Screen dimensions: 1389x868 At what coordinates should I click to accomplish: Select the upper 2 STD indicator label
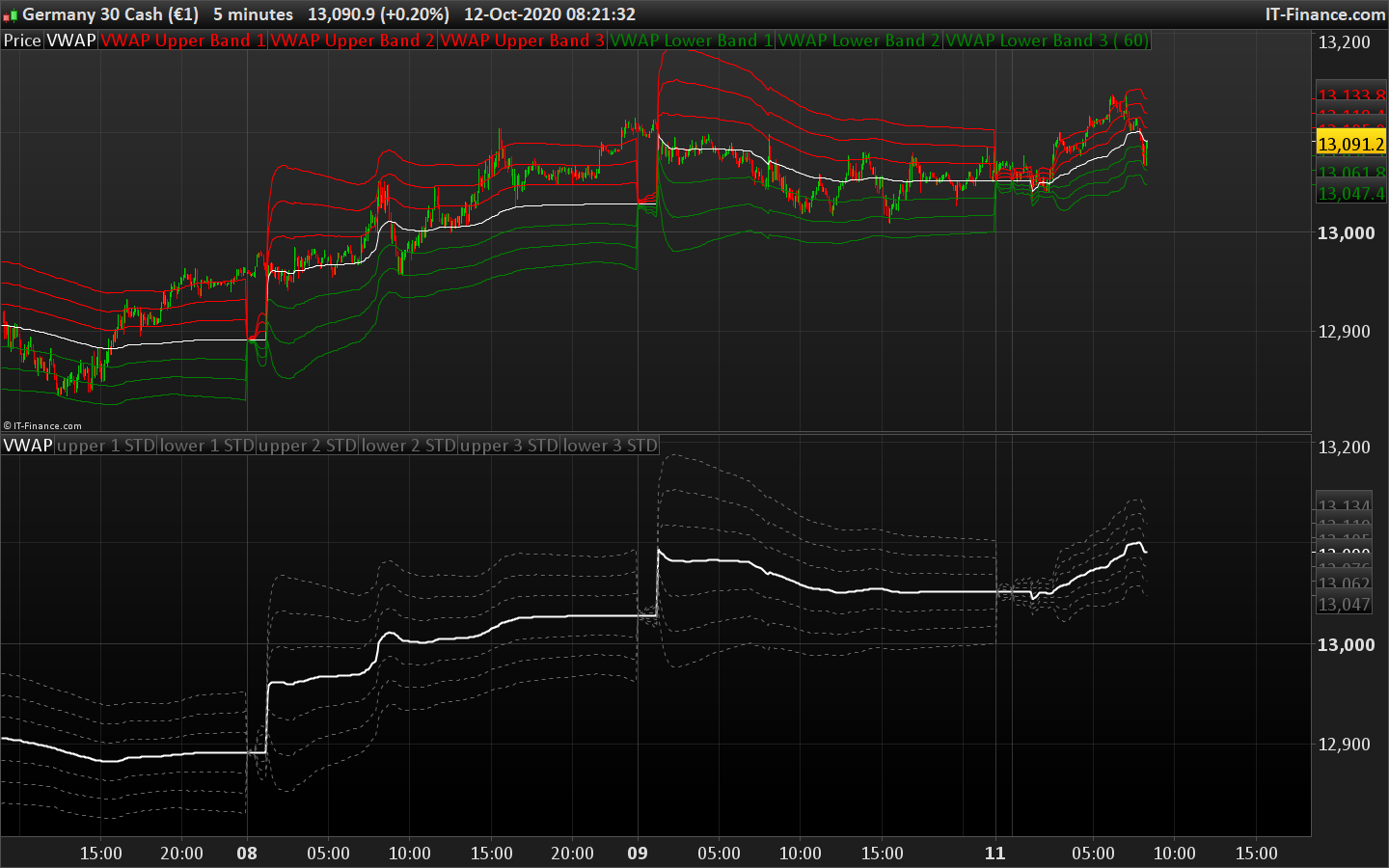(308, 446)
